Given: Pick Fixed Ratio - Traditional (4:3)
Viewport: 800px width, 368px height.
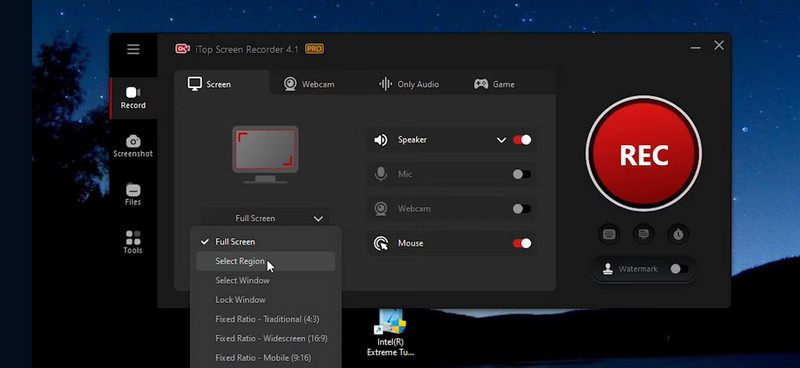Looking at the screenshot, I should pyautogui.click(x=265, y=320).
